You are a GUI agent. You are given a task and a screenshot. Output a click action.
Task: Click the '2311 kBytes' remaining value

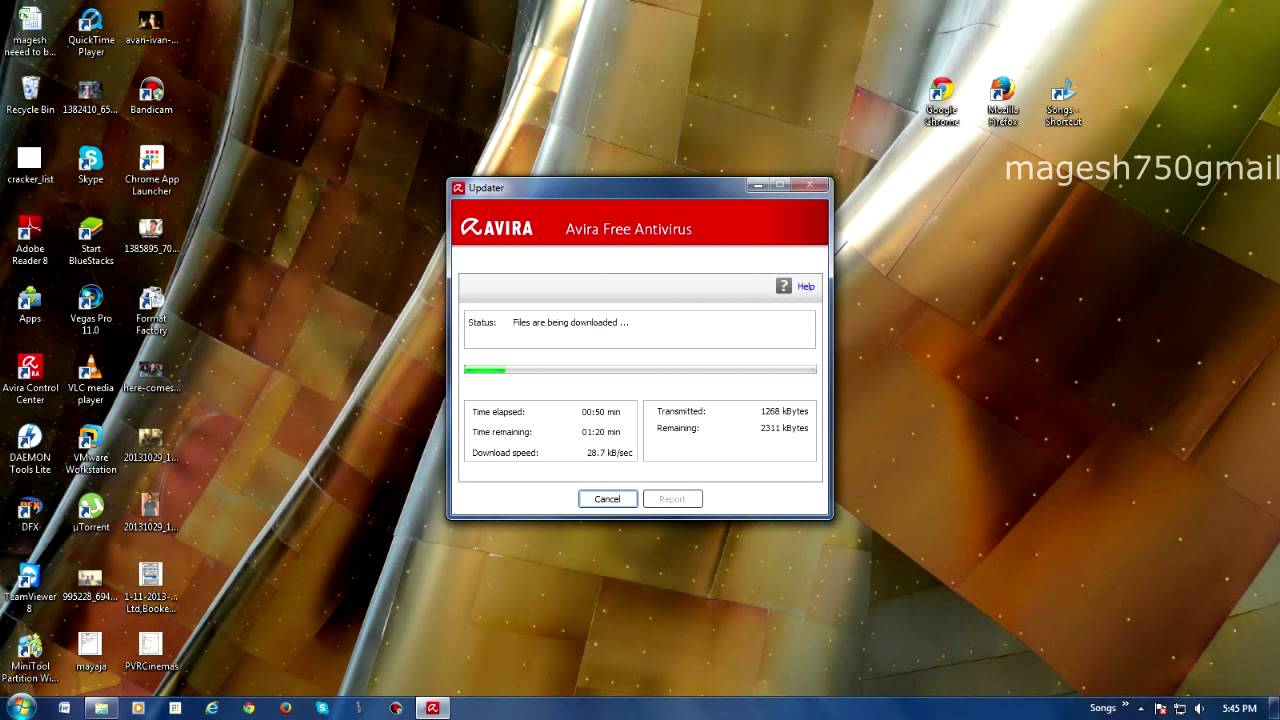point(784,428)
